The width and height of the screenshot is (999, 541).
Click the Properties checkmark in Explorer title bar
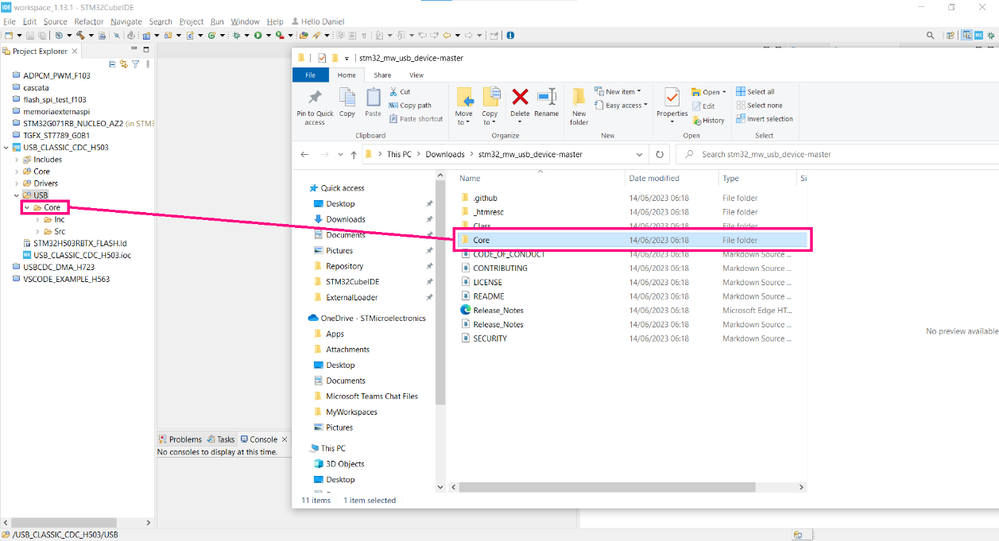pyautogui.click(x=322, y=58)
